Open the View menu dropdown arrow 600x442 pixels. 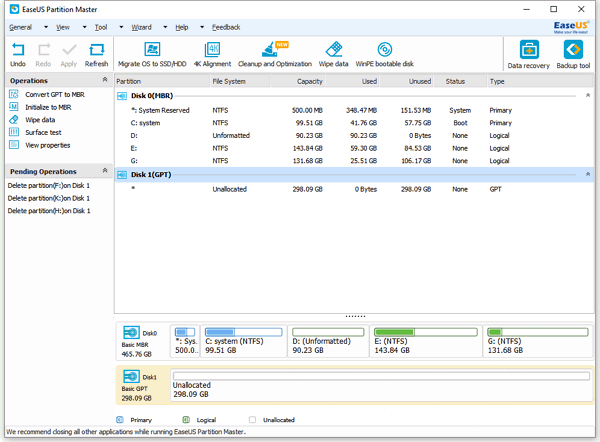(x=85, y=27)
